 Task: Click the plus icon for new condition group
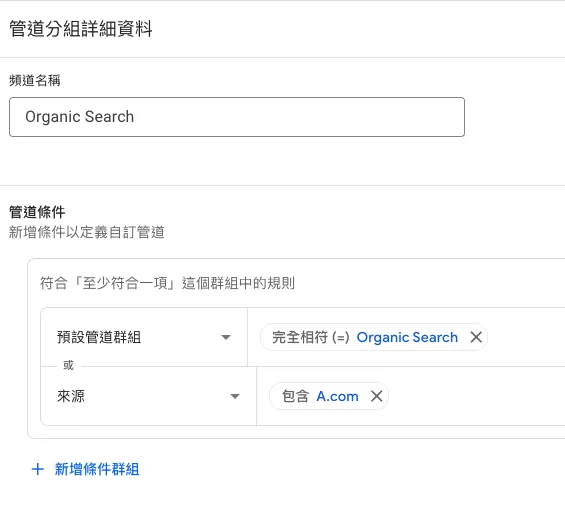click(38, 469)
